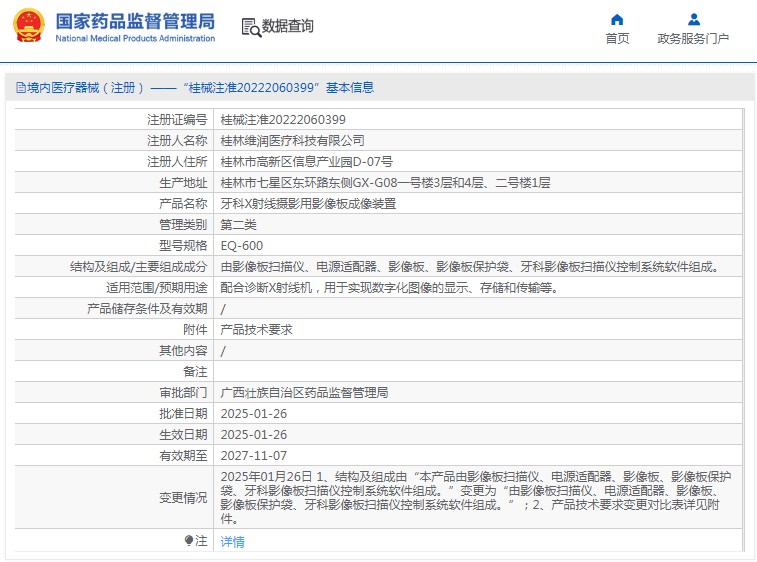
Task: Click the 生产地址 row label
Action: pyautogui.click(x=183, y=183)
